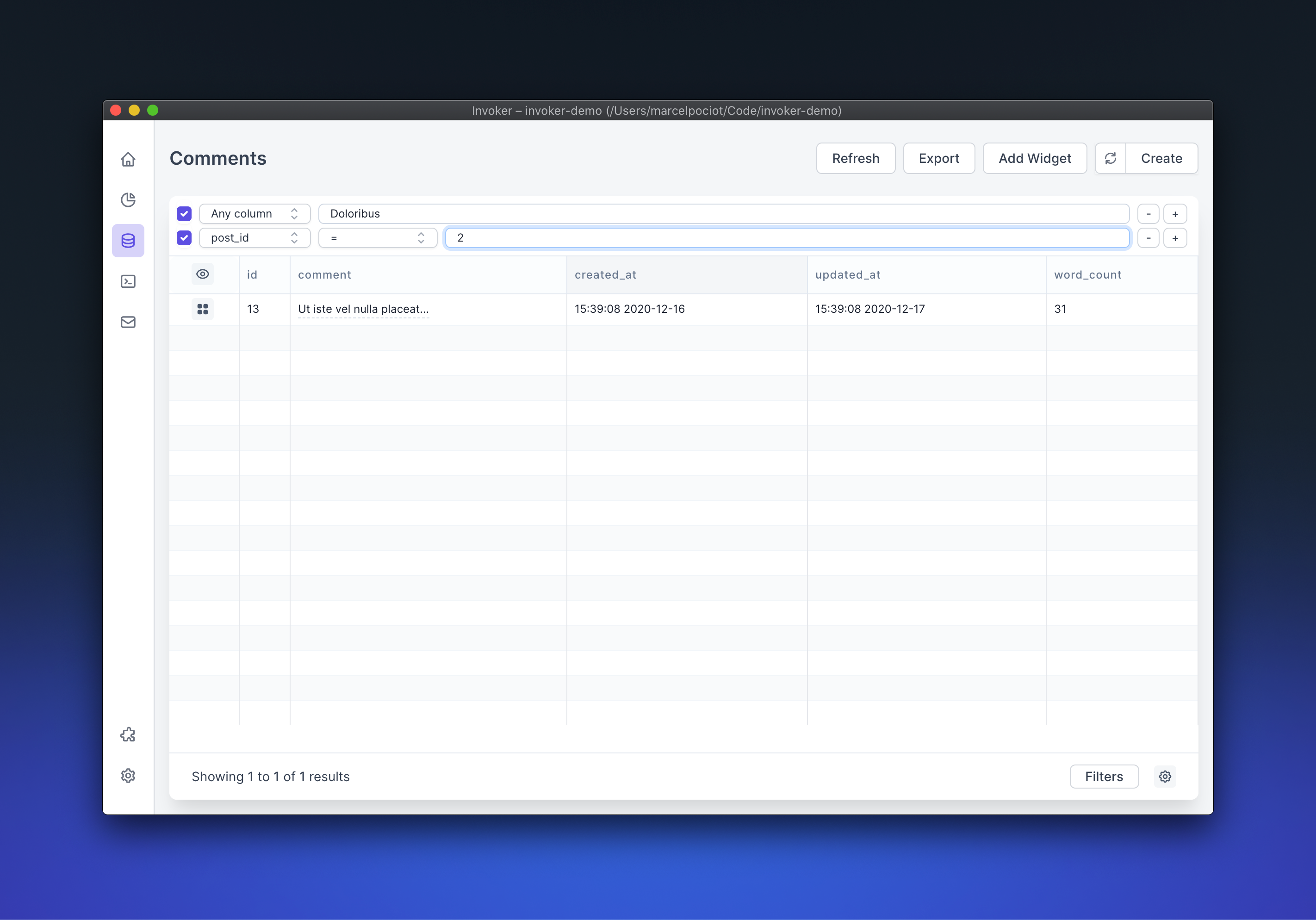1316x920 pixels.
Task: Uncheck the post_id filter checkbox
Action: (184, 238)
